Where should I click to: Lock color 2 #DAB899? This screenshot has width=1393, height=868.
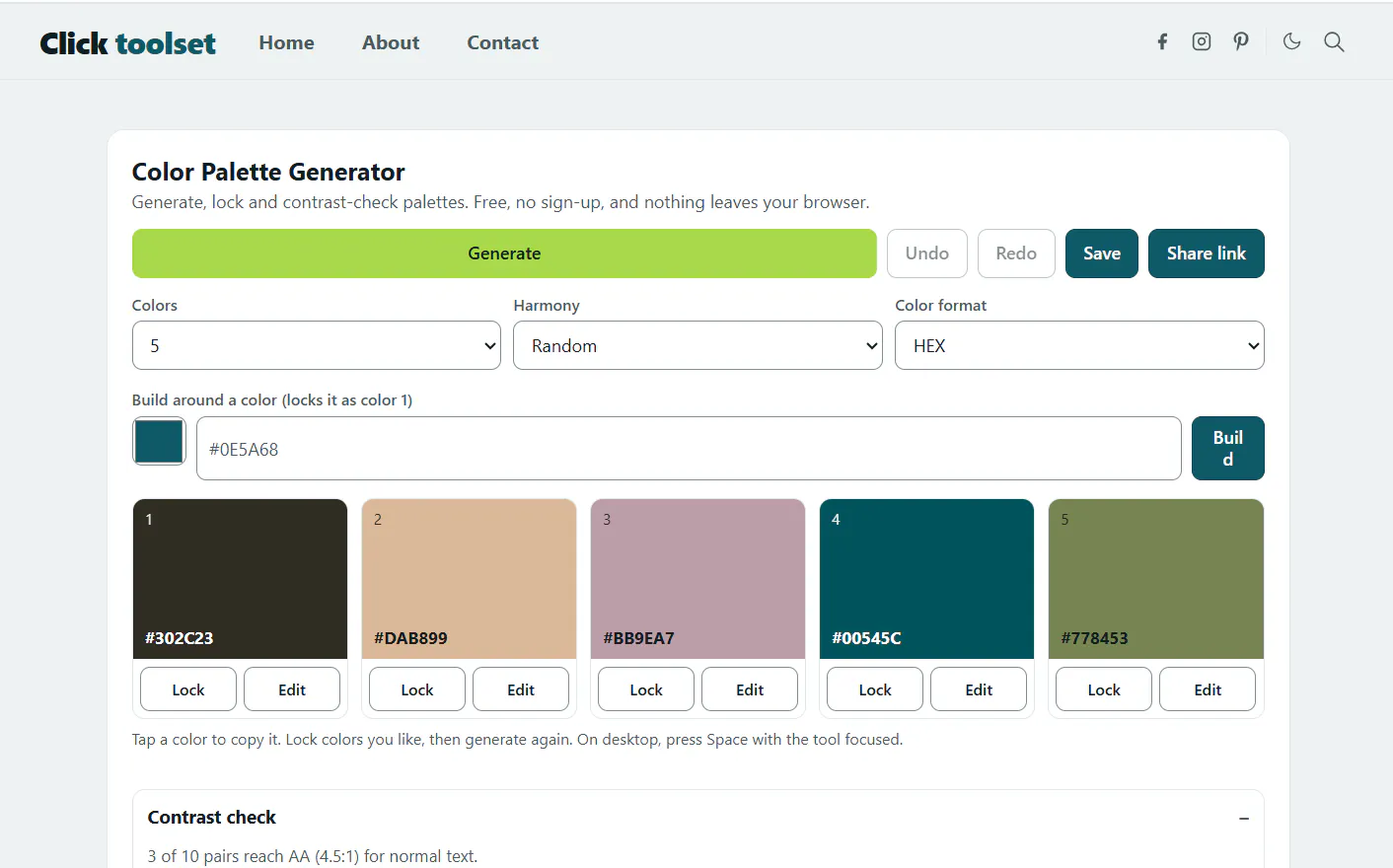417,689
